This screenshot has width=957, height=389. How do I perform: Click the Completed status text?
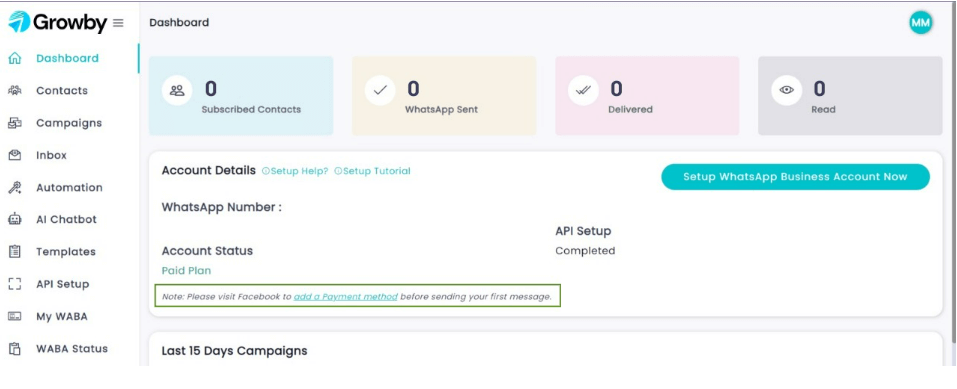(x=585, y=250)
